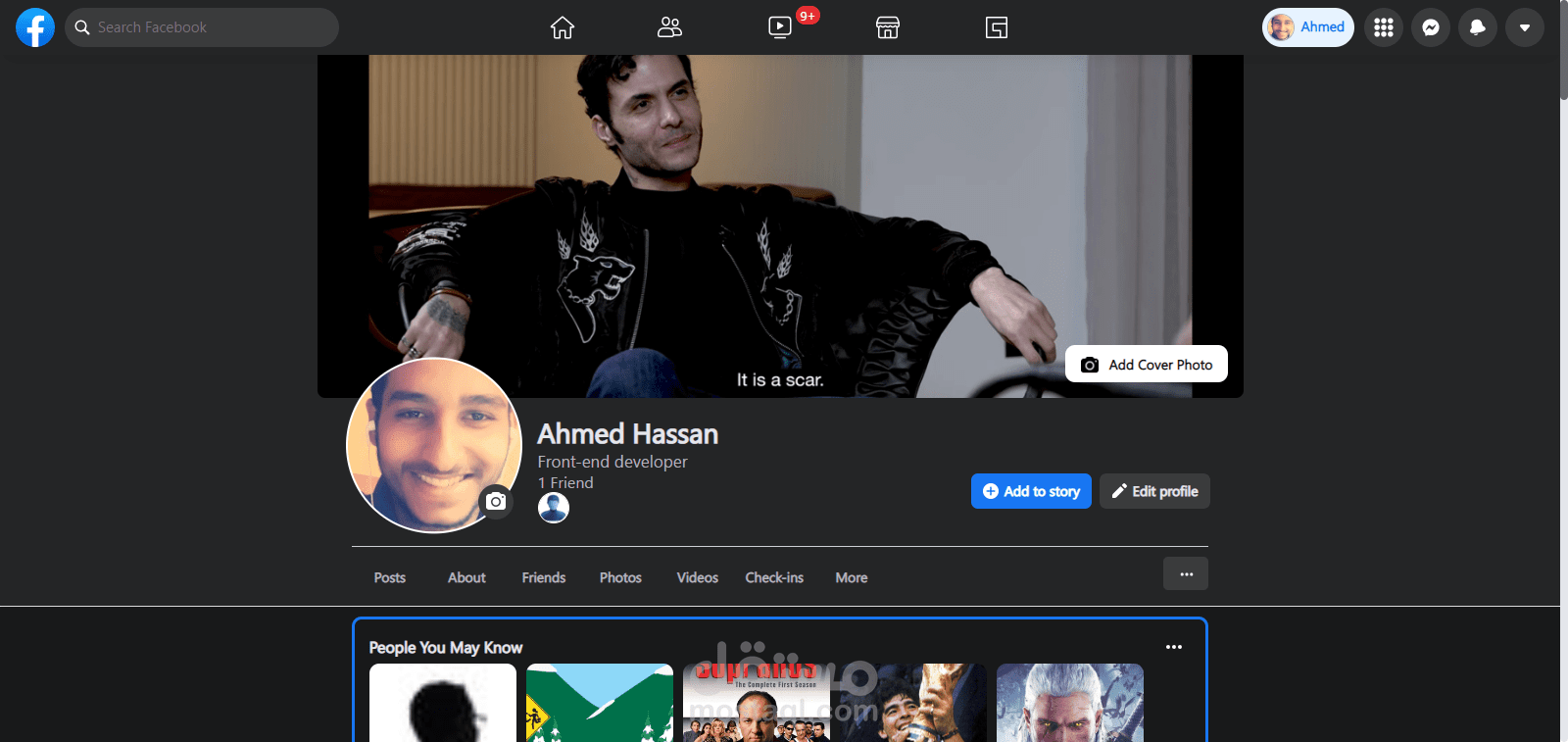Click the 1 Friend link
Screen dimensions: 1568x742
[565, 482]
